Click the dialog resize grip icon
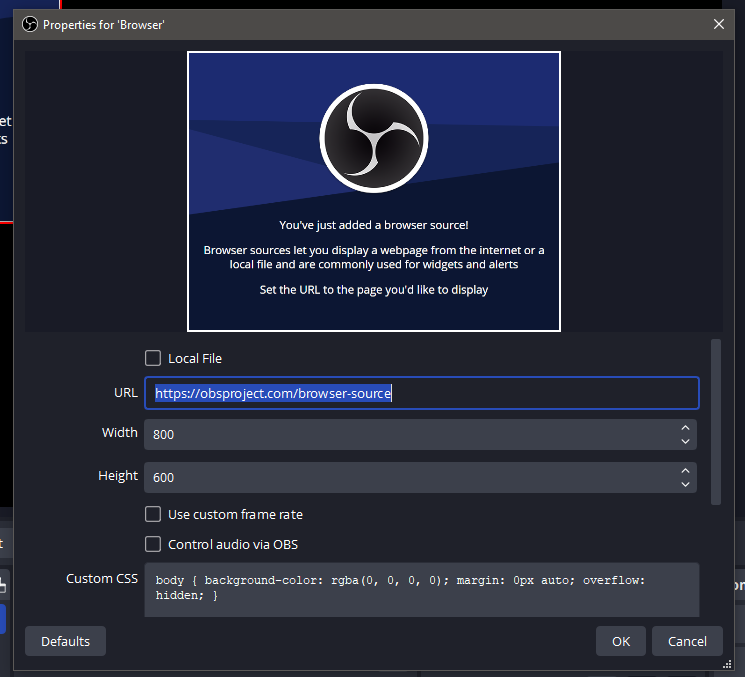Viewport: 745px width, 677px height. 727,664
